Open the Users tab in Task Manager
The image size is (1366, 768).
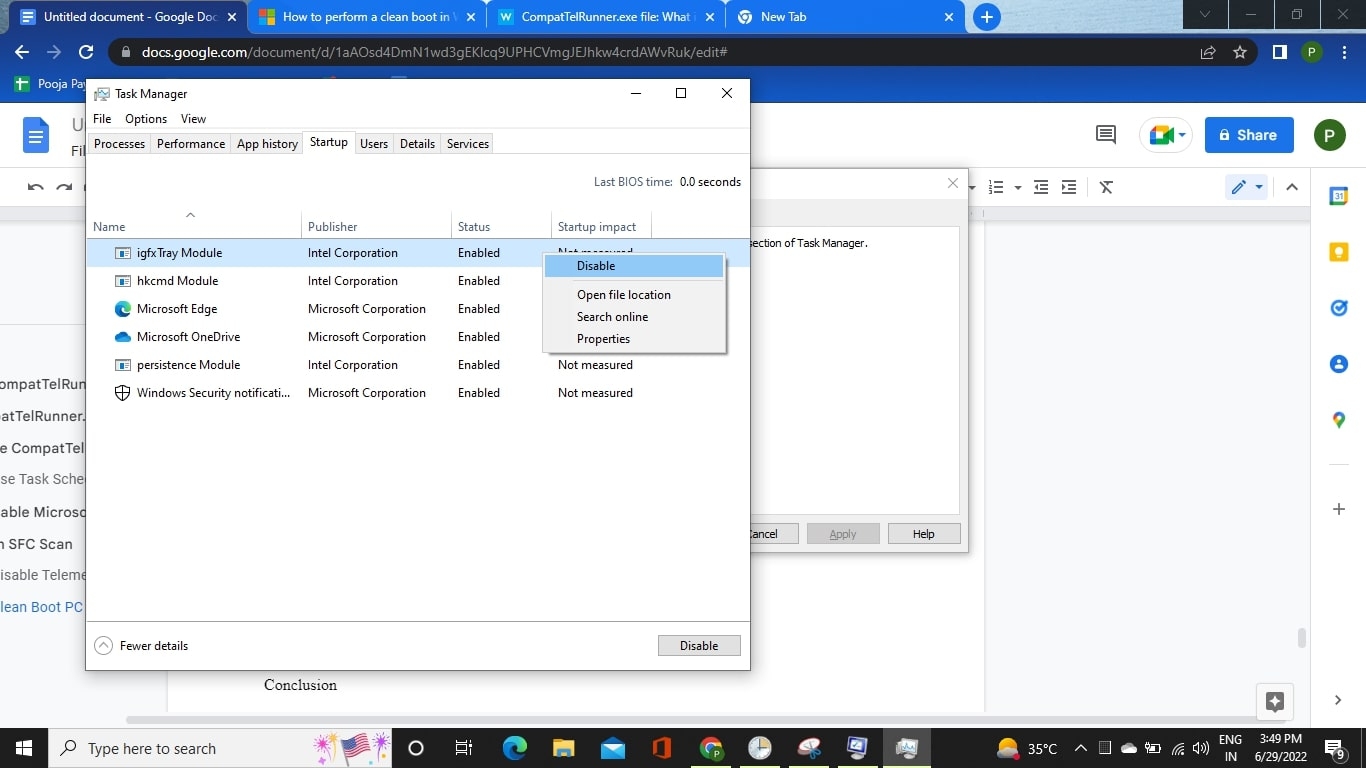(374, 144)
